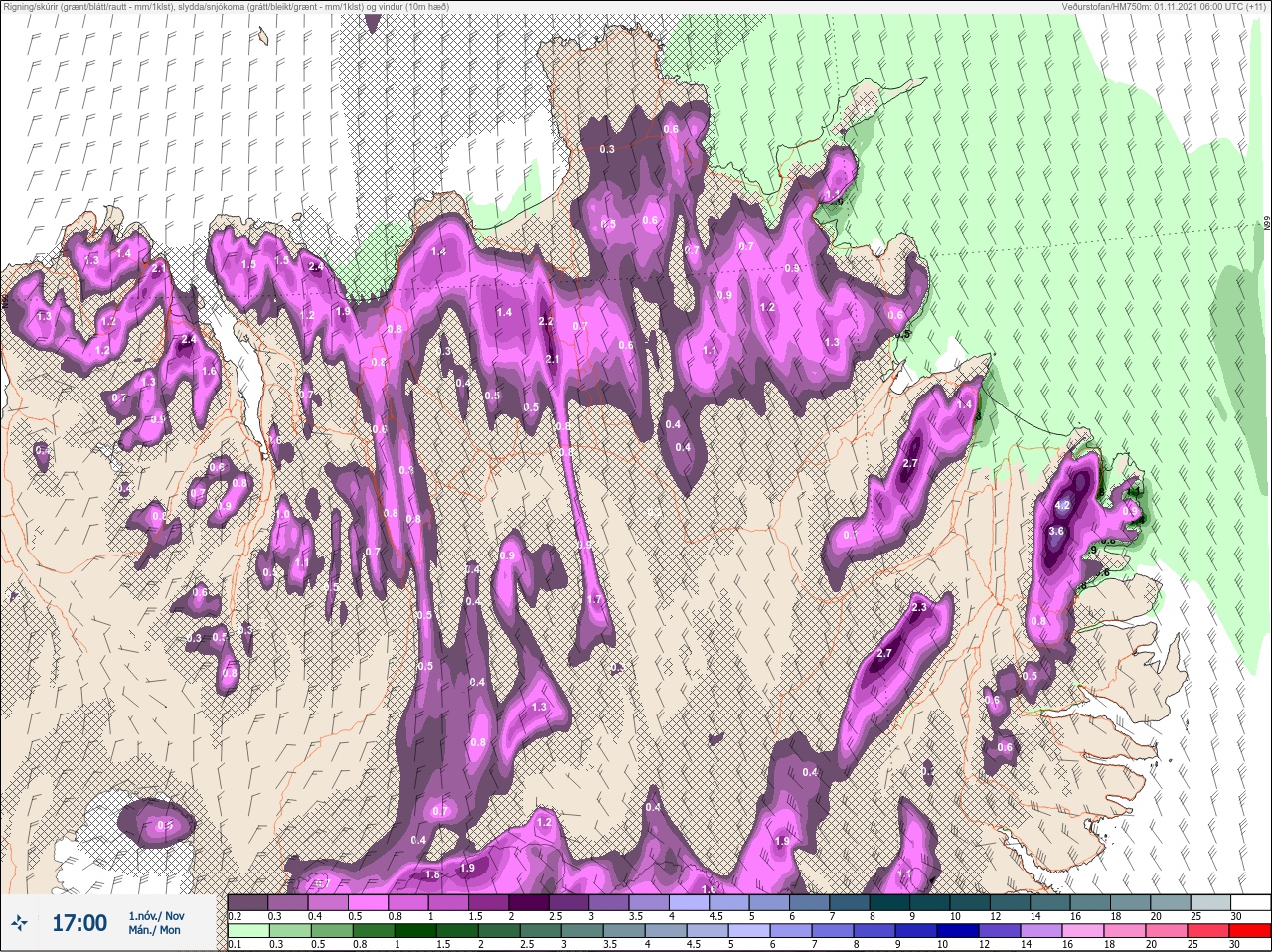The width and height of the screenshot is (1272, 952).
Task: Click the '1.nóv./ Nov' date label
Action: pos(156,915)
